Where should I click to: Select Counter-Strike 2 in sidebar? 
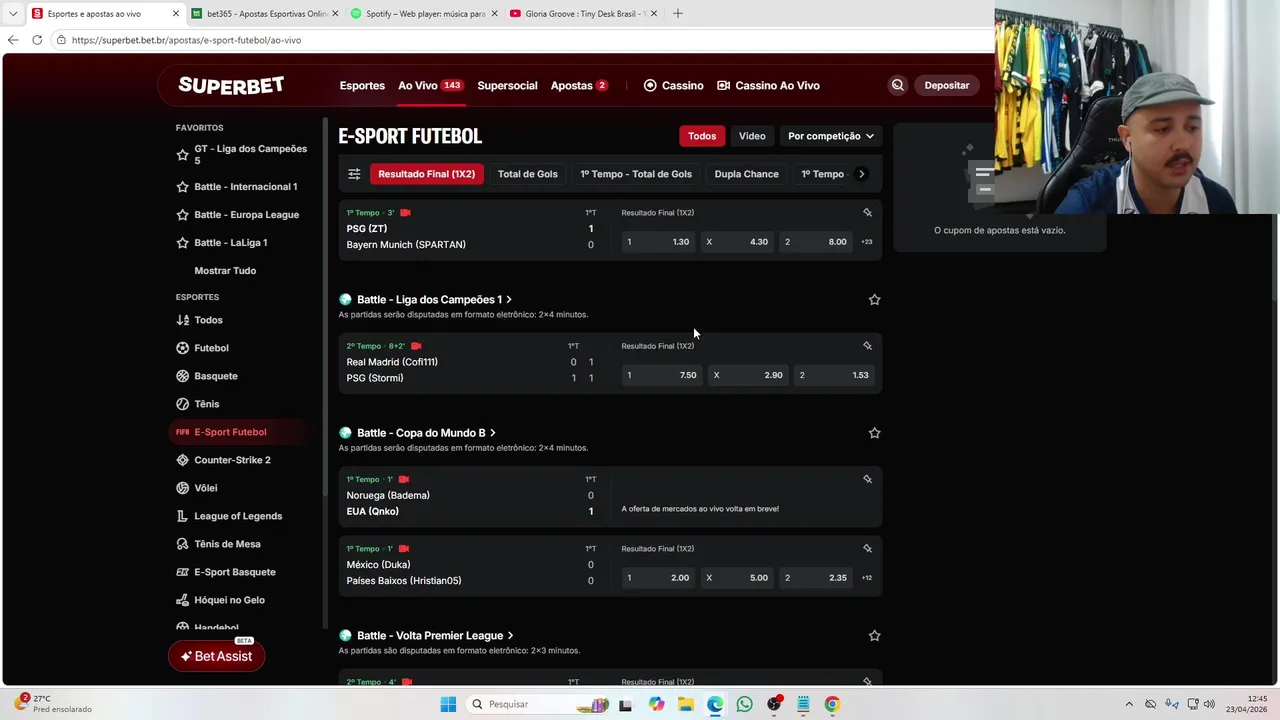pos(232,460)
